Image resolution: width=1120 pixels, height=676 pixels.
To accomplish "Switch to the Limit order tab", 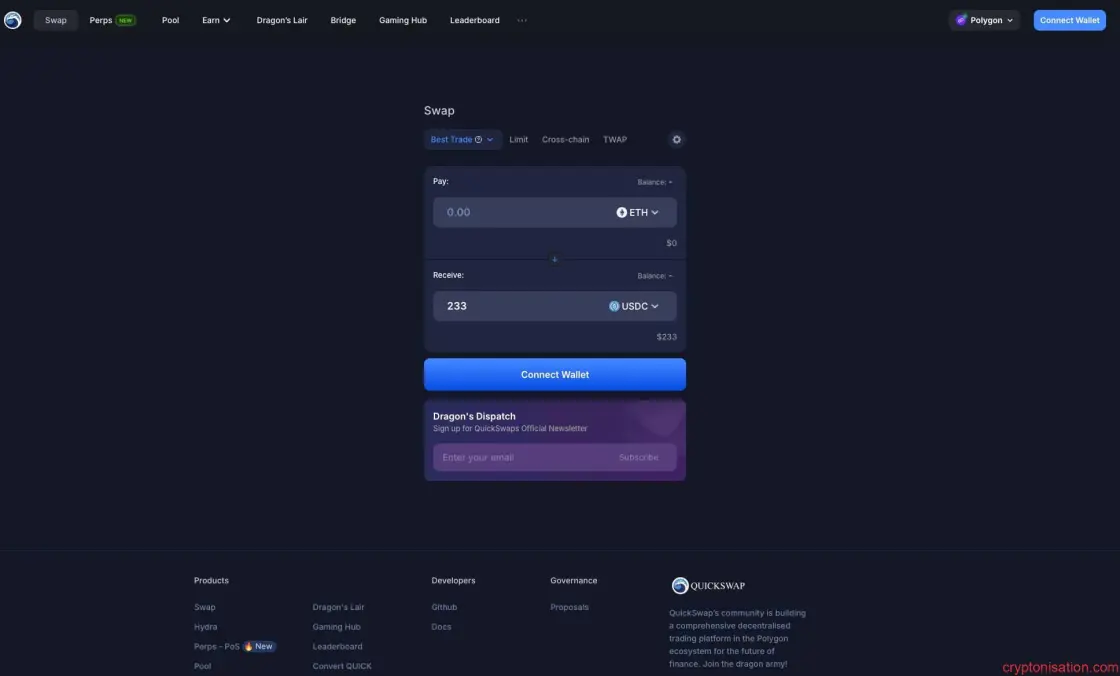I will pos(519,139).
